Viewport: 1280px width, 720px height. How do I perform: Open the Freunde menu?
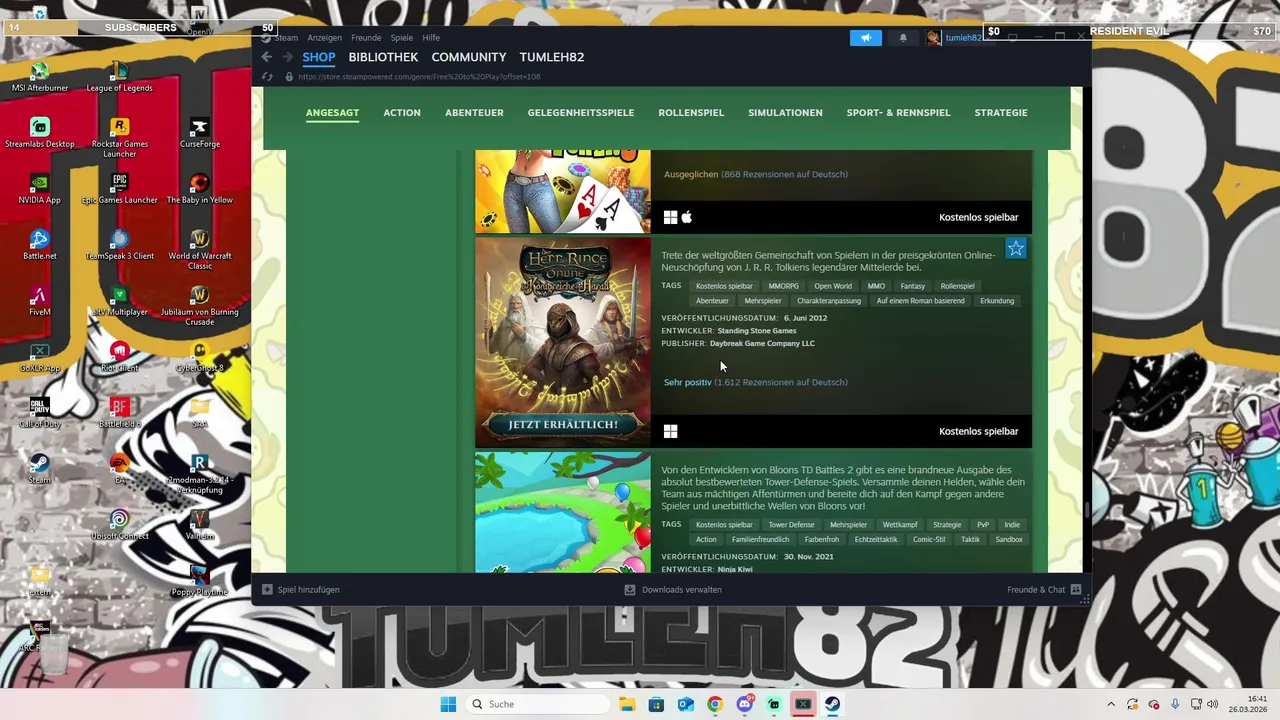(366, 38)
